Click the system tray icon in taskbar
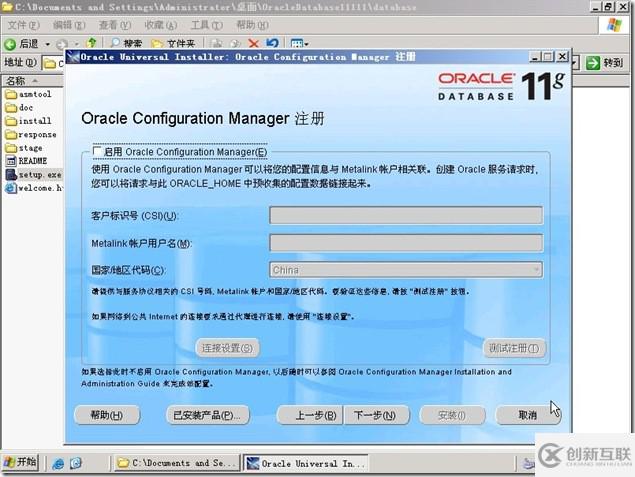This screenshot has width=635, height=477. pyautogui.click(x=528, y=464)
